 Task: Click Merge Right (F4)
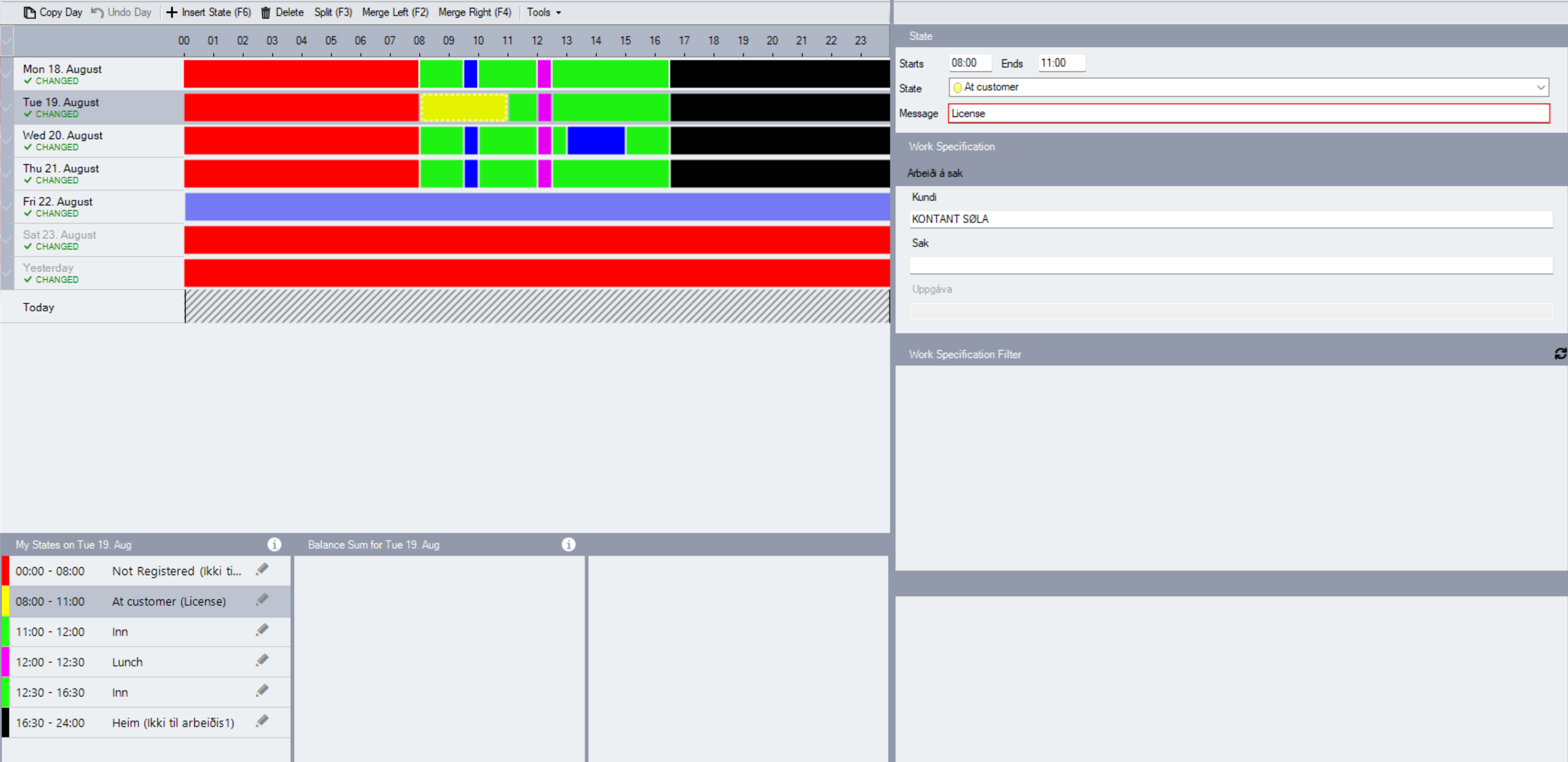[474, 12]
